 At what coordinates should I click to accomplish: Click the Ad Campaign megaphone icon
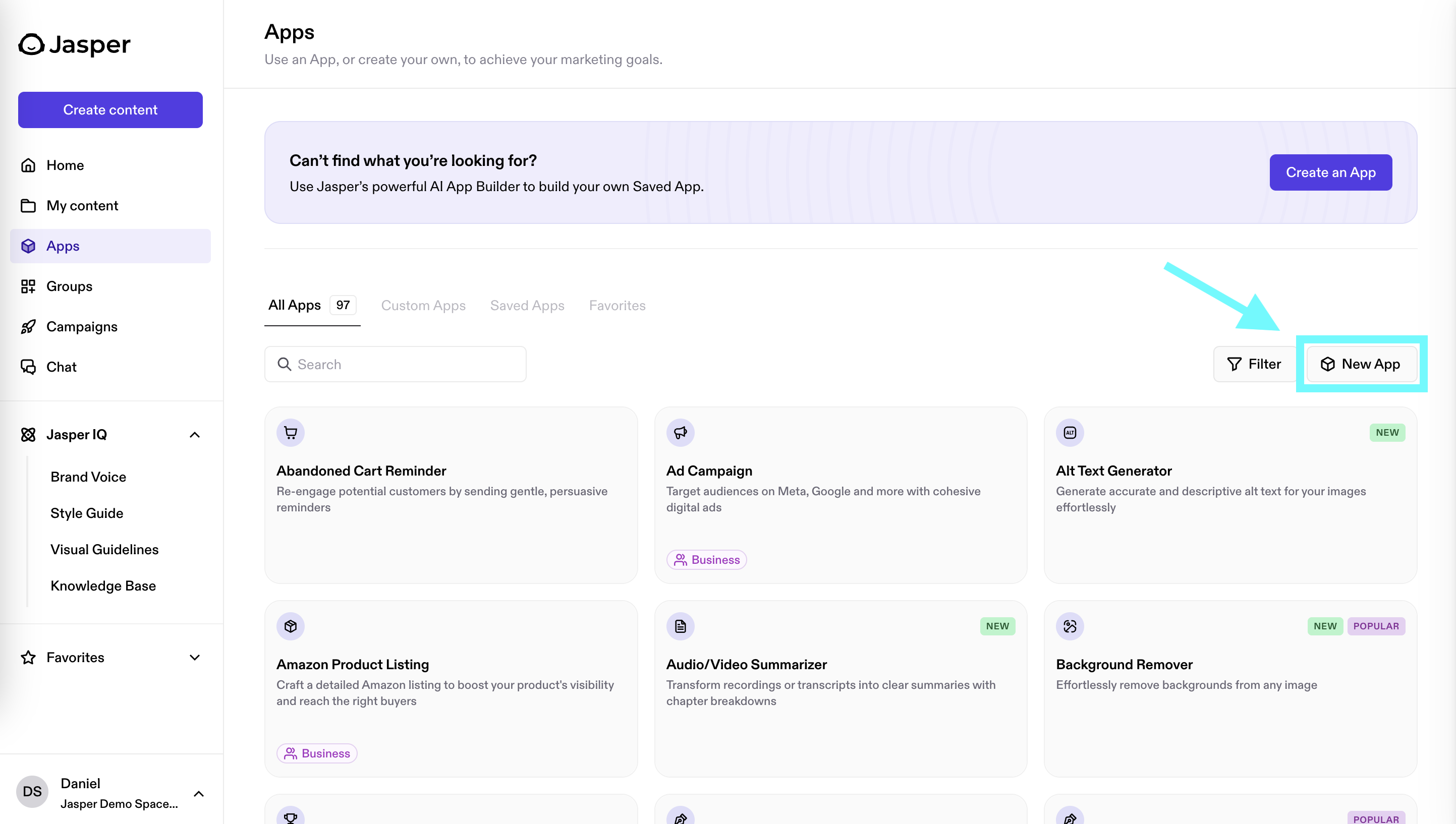[x=681, y=433]
